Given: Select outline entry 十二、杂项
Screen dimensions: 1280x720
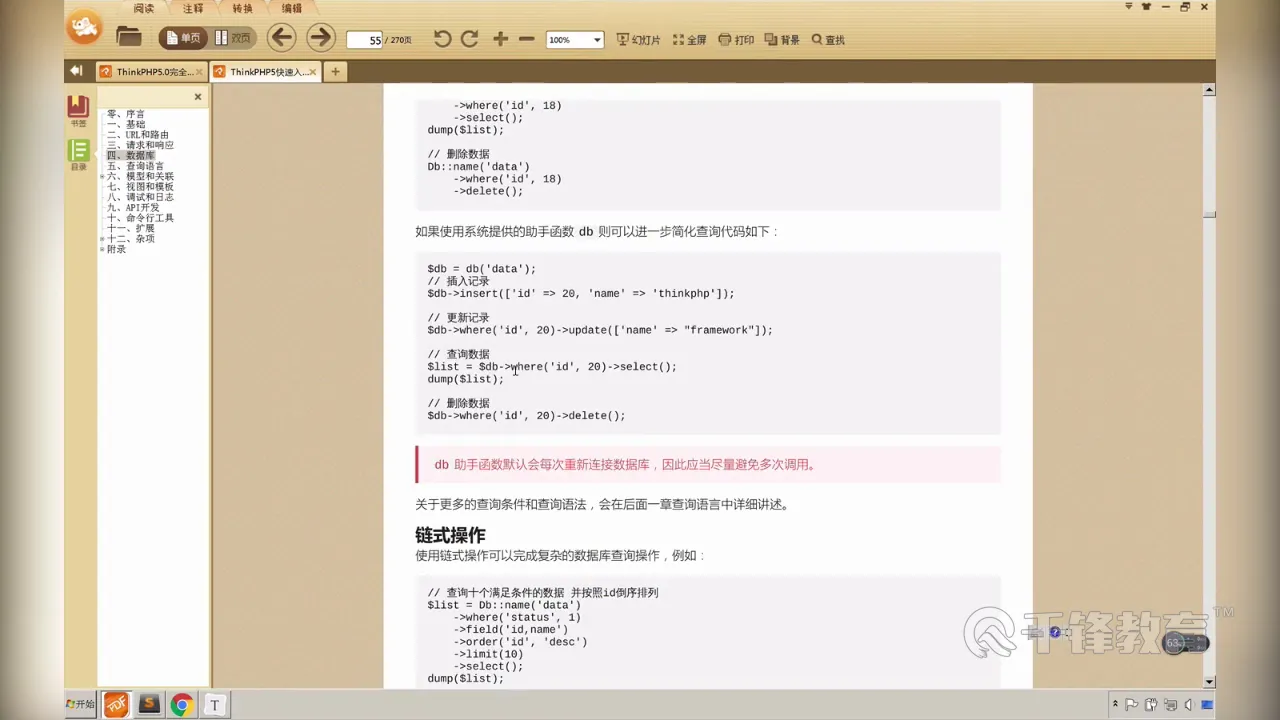Looking at the screenshot, I should pos(131,239).
